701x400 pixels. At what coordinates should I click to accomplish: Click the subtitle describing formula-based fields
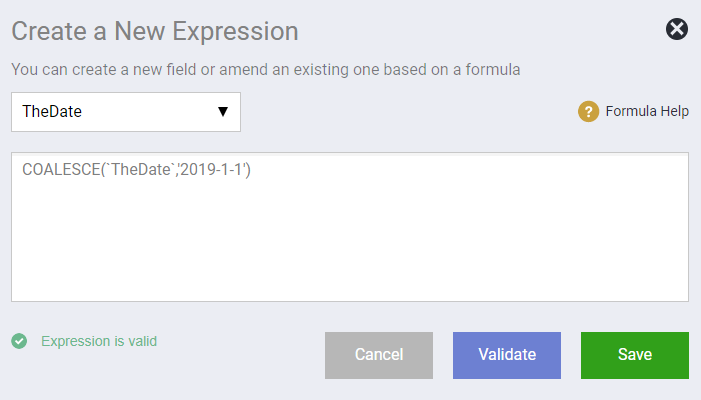point(266,70)
